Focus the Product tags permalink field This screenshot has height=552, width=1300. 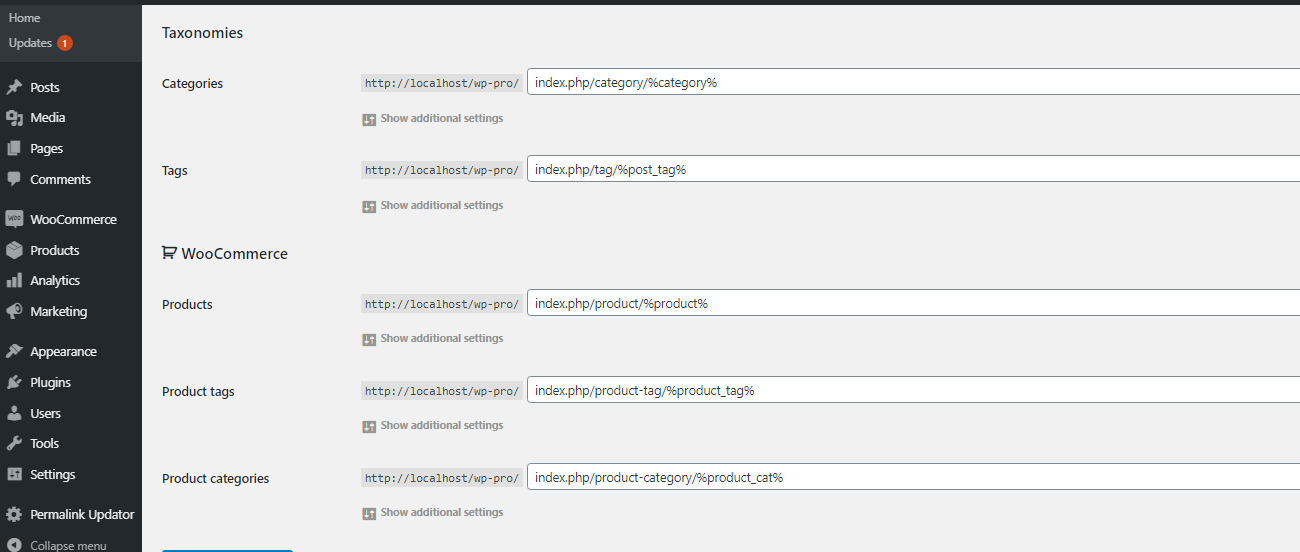pyautogui.click(x=914, y=390)
